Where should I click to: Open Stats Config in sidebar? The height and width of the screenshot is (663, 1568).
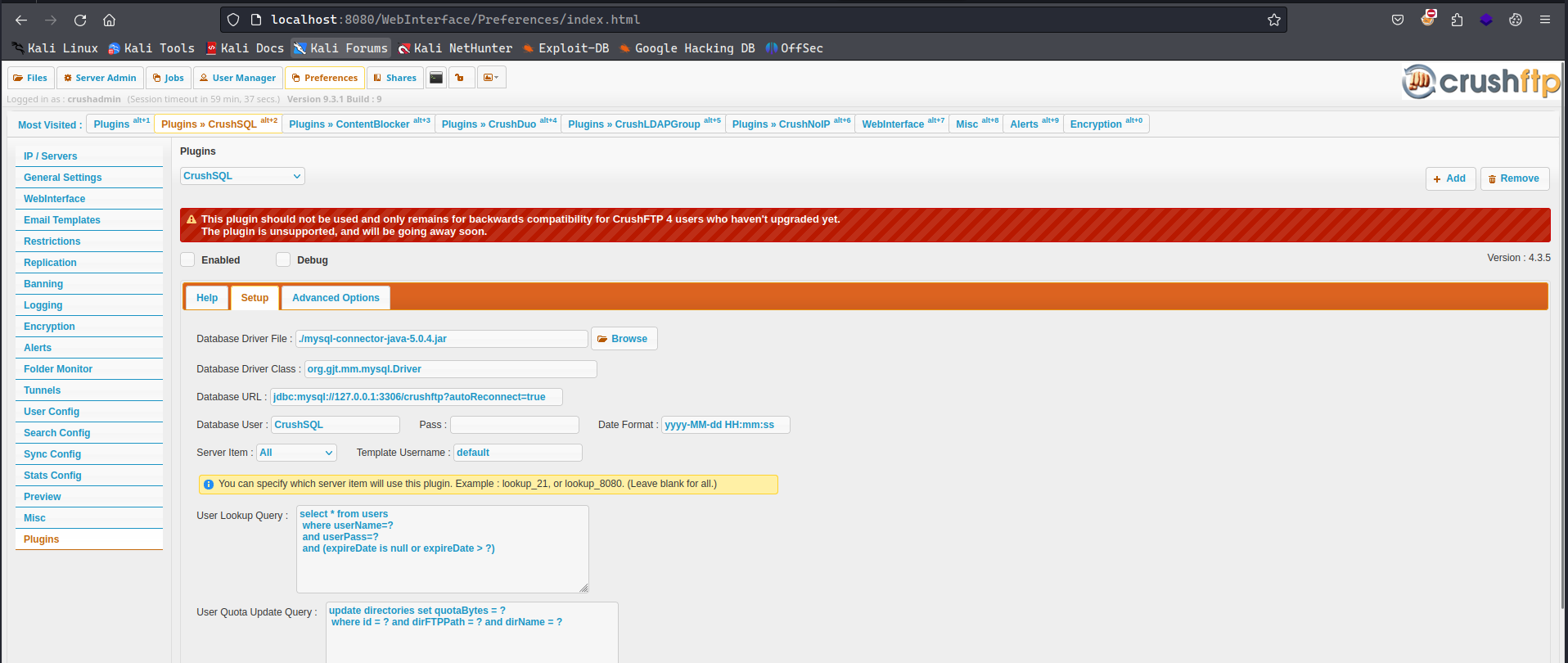(x=89, y=476)
